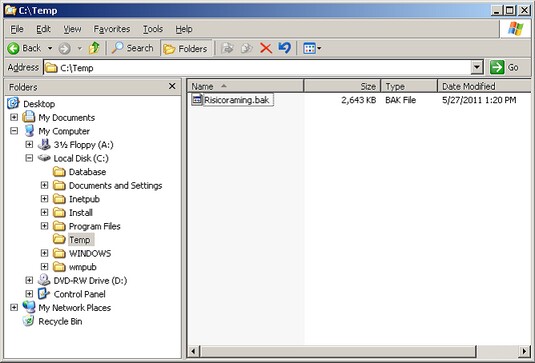Open the Help menu

tap(184, 29)
